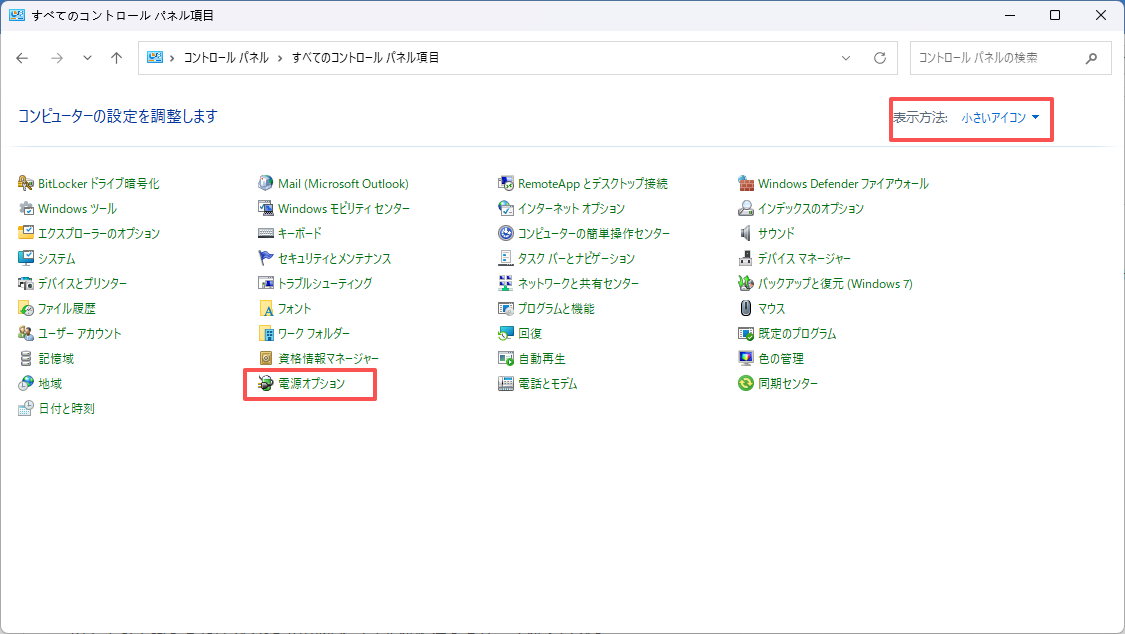The image size is (1125, 634).
Task: Click the デバイス マネージャー icon
Action: tap(745, 258)
